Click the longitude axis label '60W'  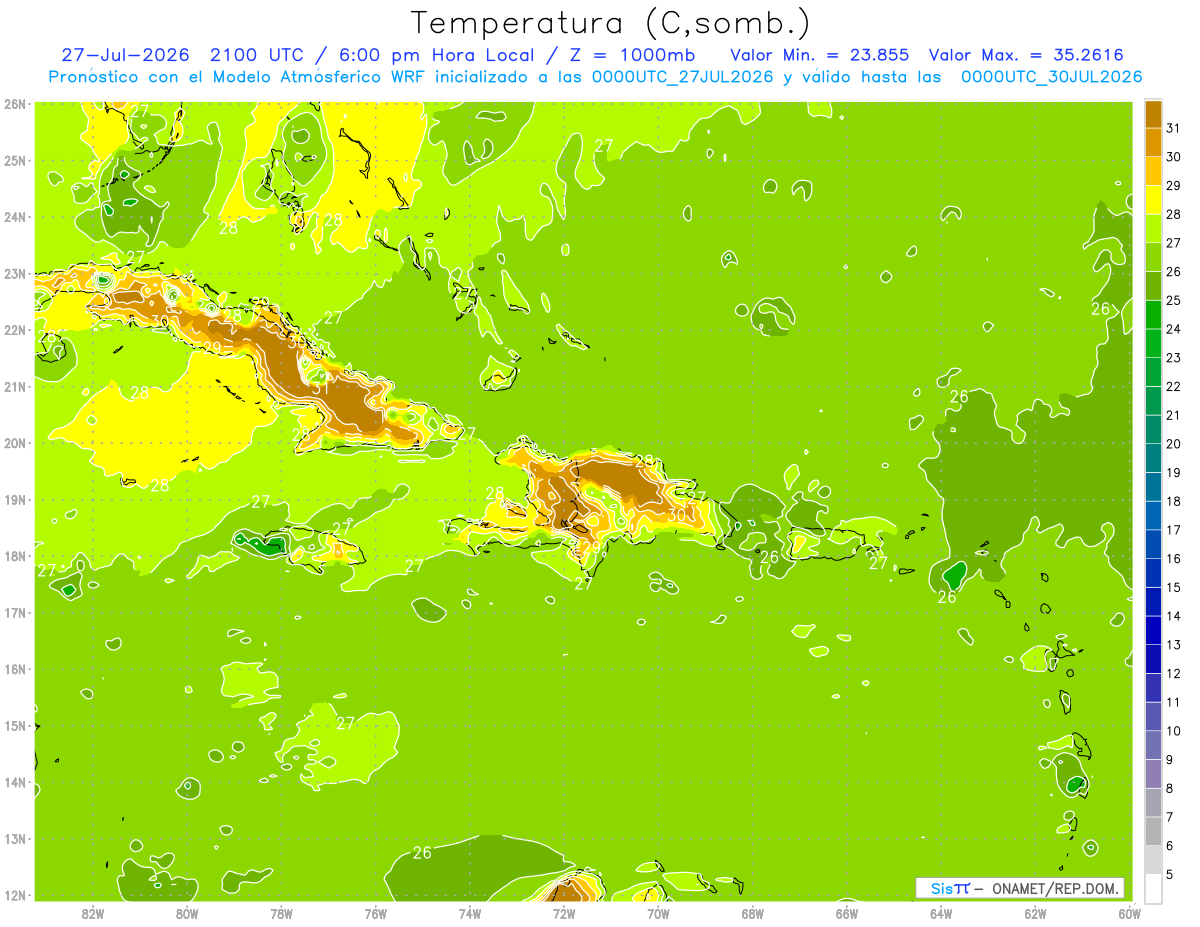(1130, 912)
